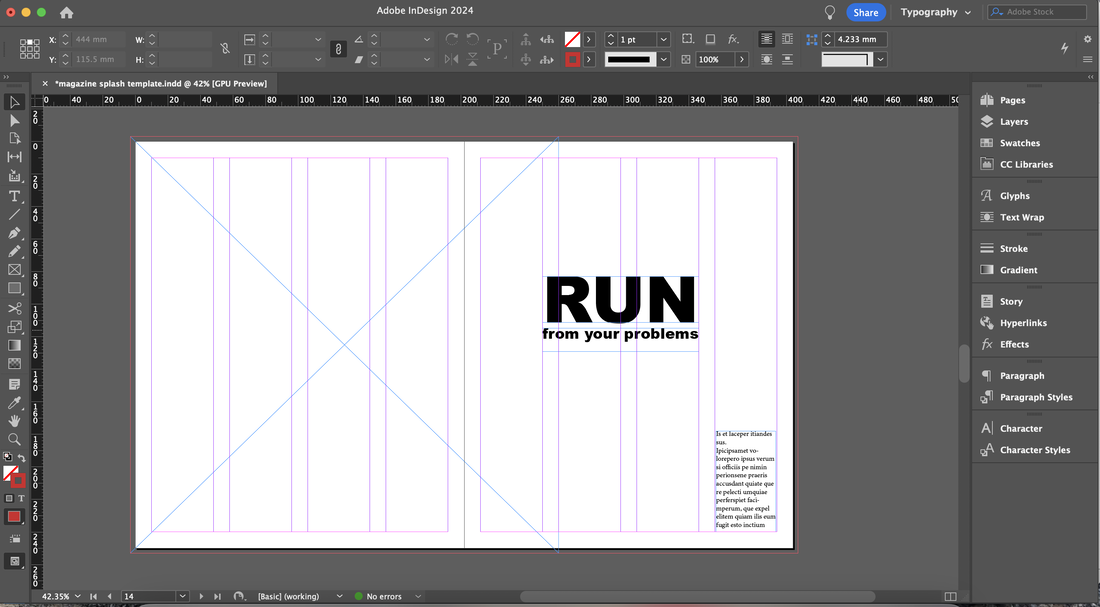
Task: Open the Typography workspace switcher
Action: (x=936, y=13)
